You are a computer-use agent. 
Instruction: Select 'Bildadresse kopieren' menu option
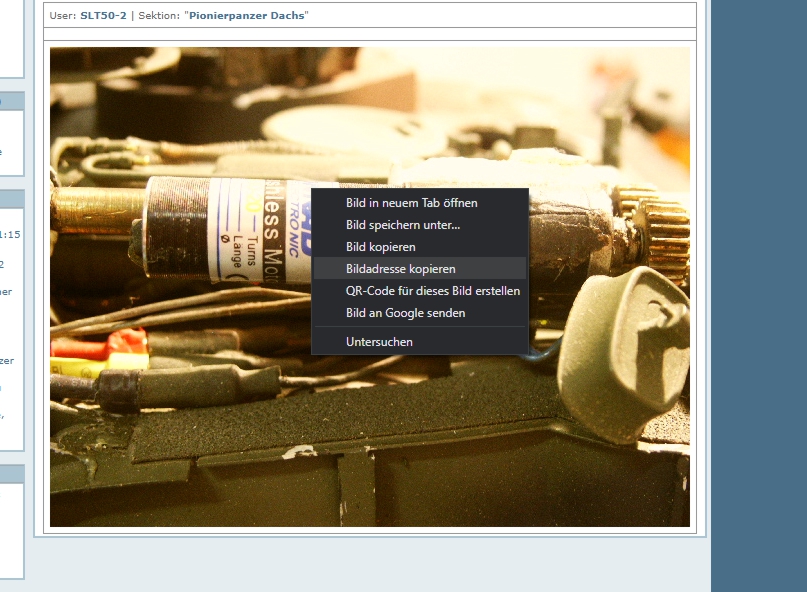pos(400,269)
